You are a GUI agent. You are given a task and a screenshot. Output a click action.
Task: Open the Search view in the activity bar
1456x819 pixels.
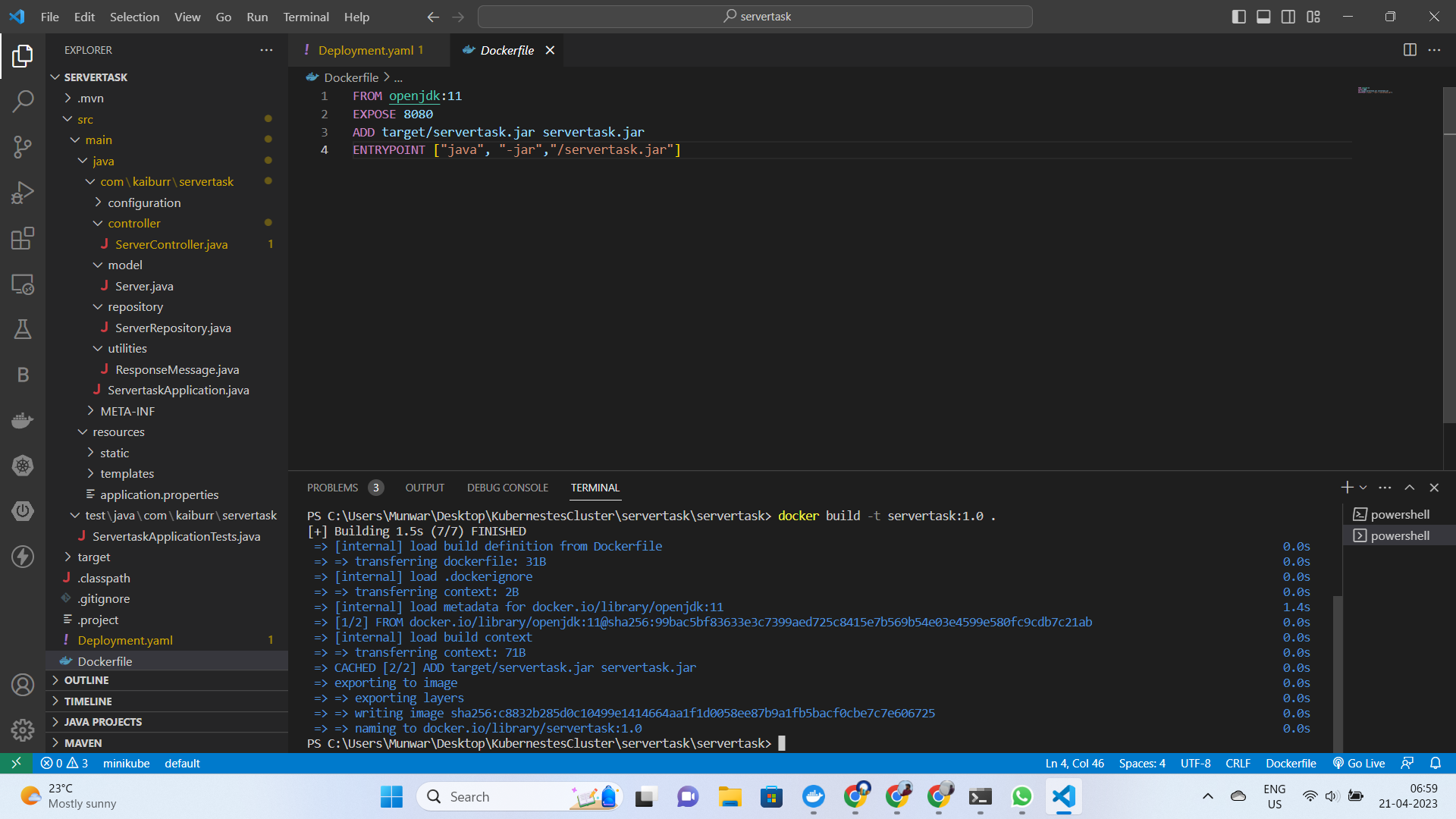coord(23,101)
